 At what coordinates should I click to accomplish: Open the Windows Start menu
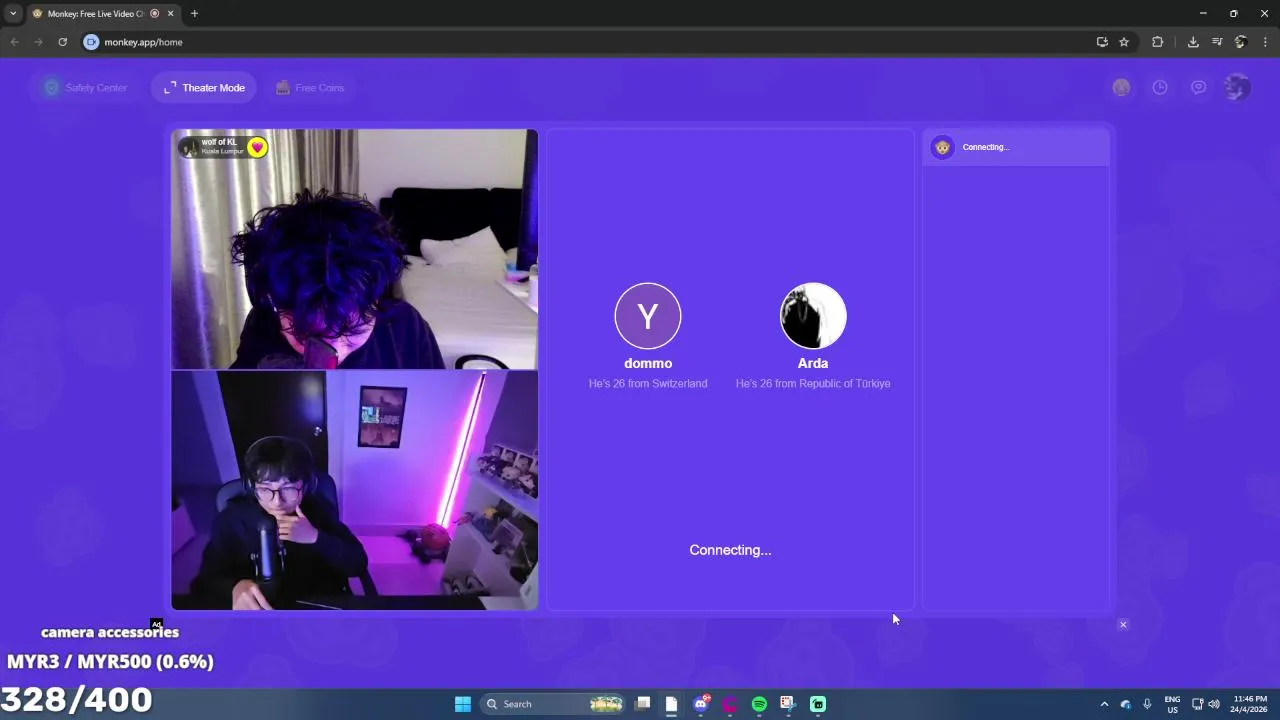point(462,704)
